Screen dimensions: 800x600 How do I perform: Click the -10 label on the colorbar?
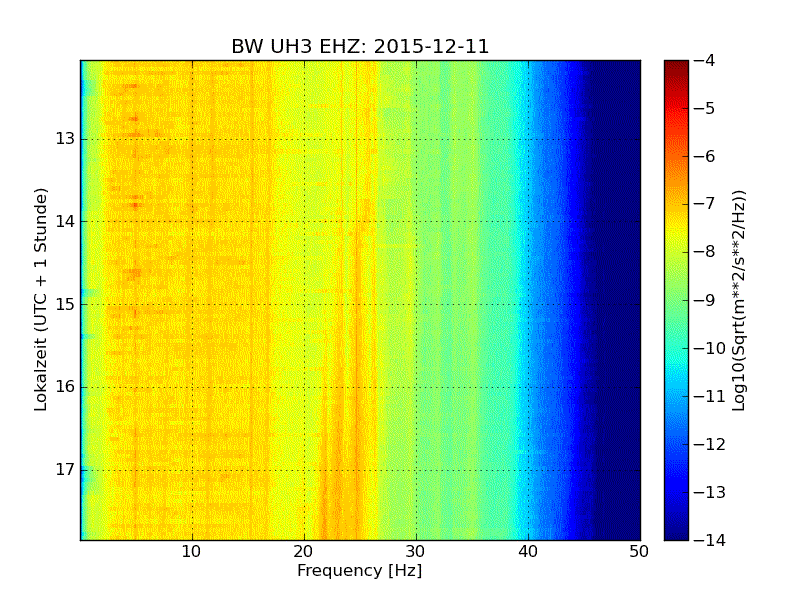coord(710,348)
